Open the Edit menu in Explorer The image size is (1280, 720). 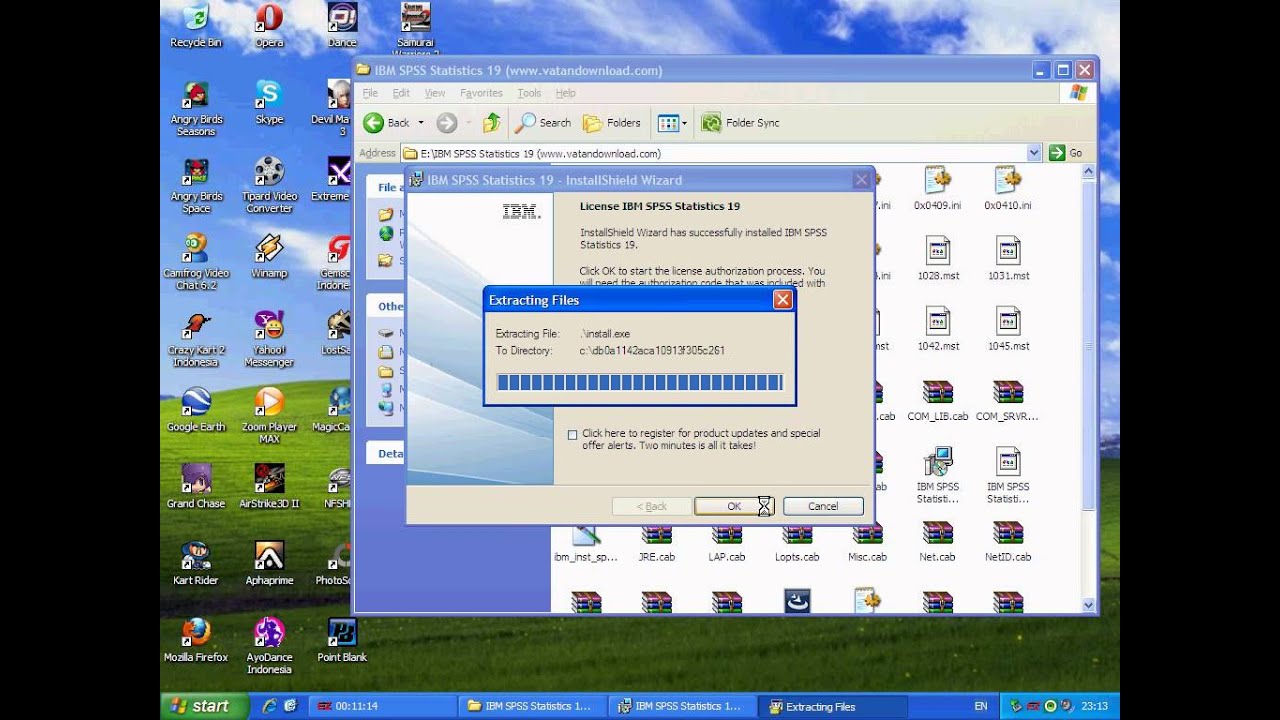pos(401,93)
